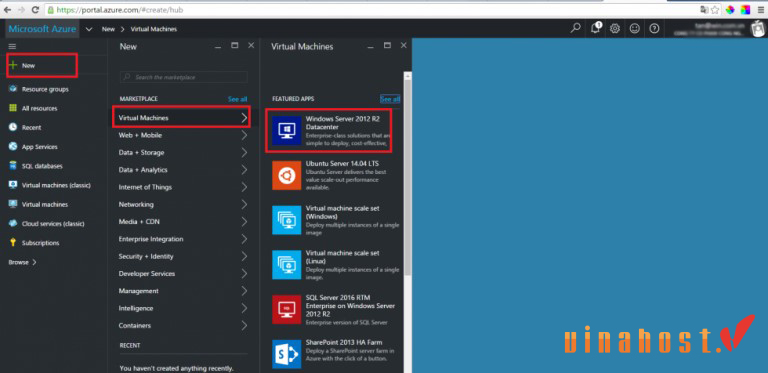Click See all next to FEATURED APPS
Image resolution: width=768 pixels, height=373 pixels.
point(390,99)
